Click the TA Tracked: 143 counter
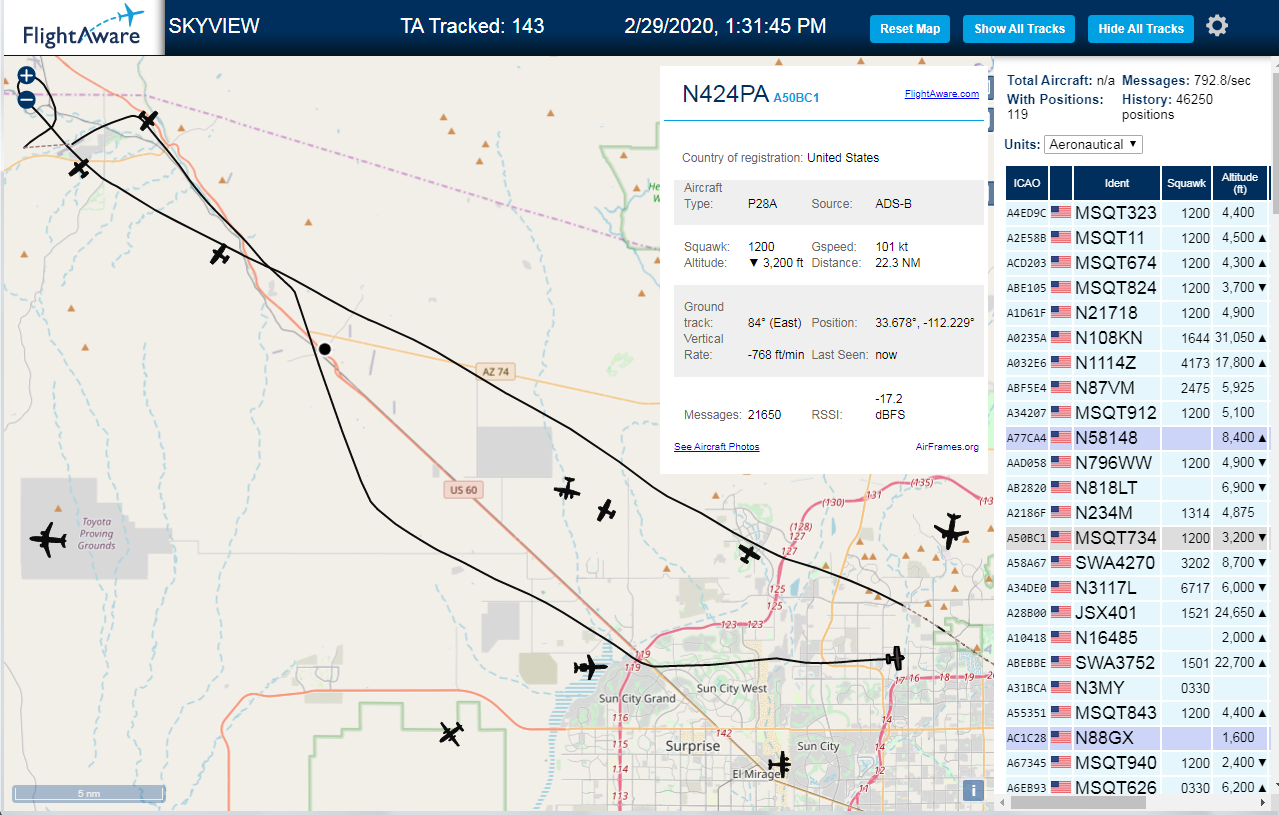This screenshot has height=815, width=1279. tap(472, 26)
